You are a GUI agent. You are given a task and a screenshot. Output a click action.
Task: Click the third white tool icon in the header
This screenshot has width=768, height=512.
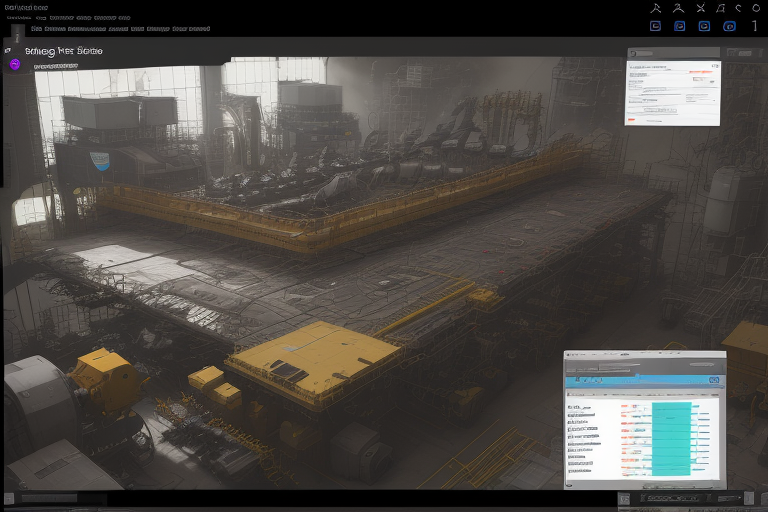pyautogui.click(x=703, y=8)
